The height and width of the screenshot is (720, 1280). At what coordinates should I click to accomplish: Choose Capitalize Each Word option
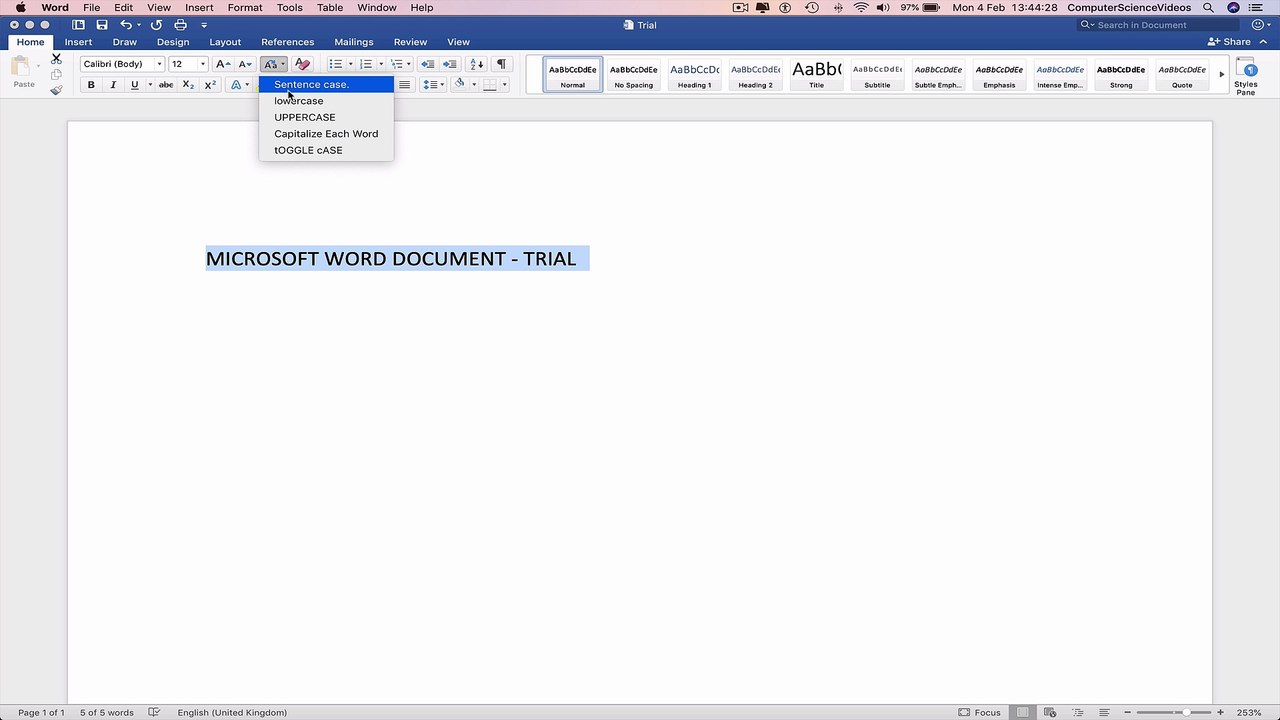point(326,133)
